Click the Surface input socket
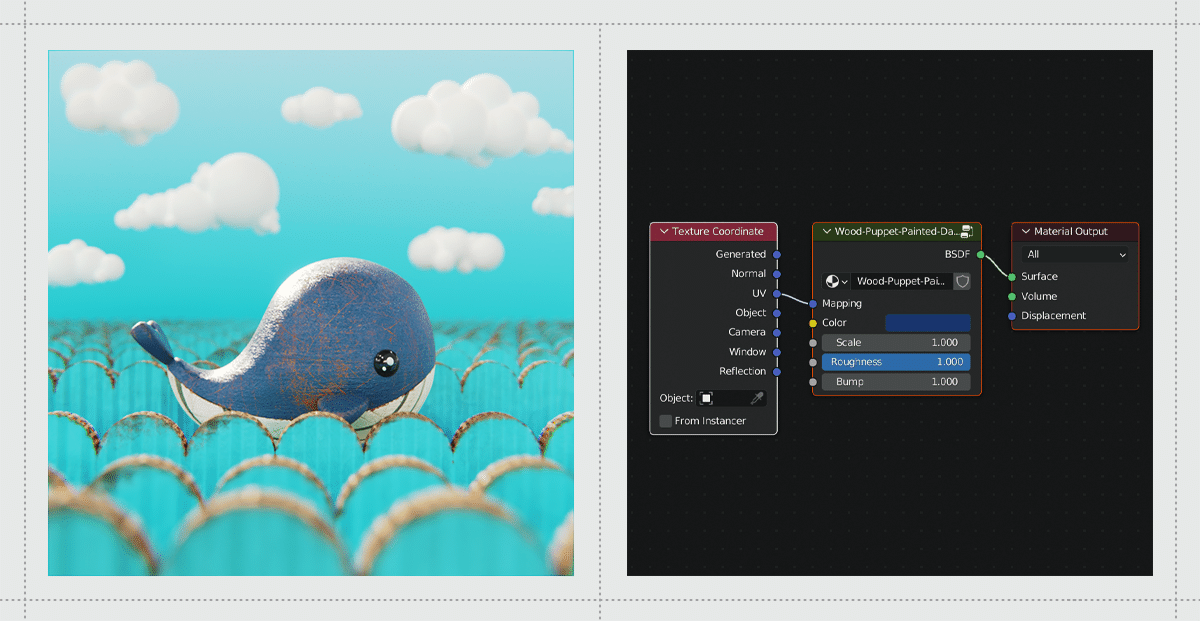 pyautogui.click(x=1012, y=277)
